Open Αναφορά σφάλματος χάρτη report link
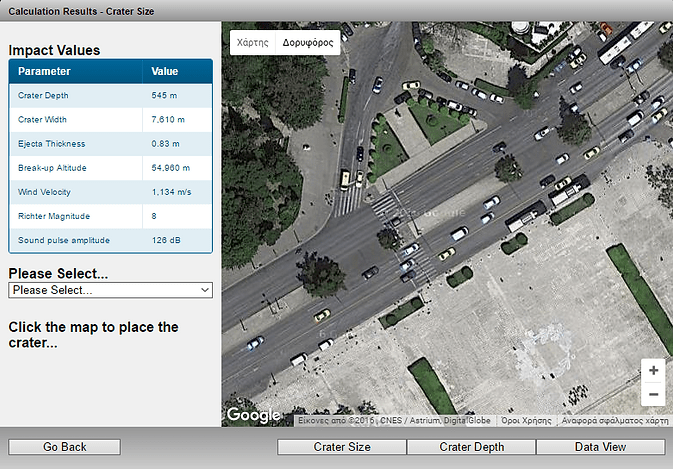 point(615,421)
